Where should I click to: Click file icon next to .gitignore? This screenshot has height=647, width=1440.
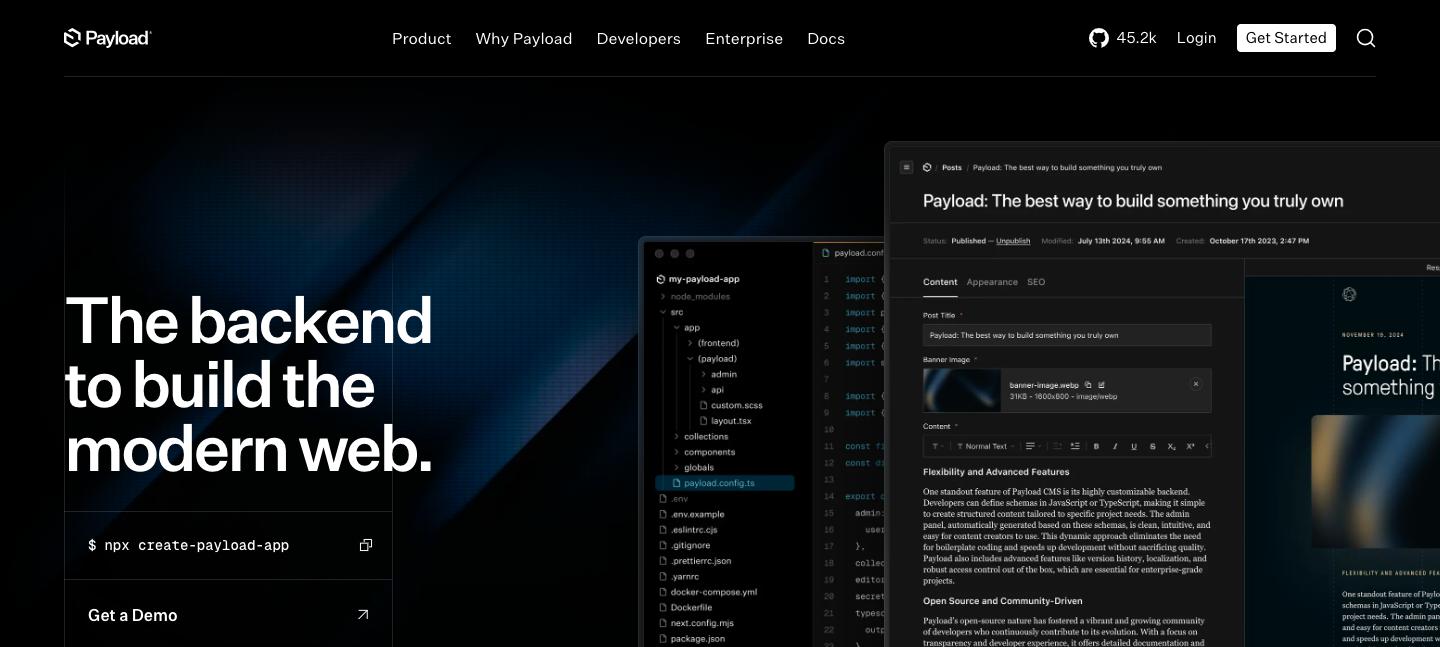click(662, 545)
